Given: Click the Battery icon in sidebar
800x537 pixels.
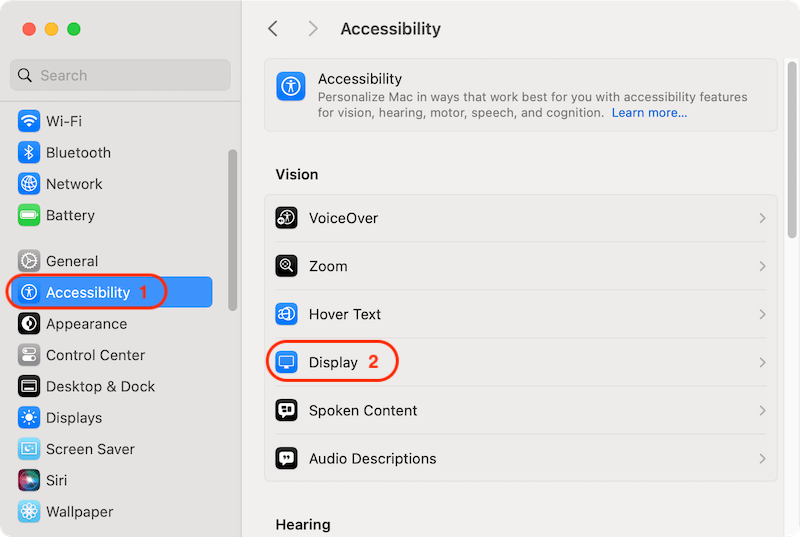Looking at the screenshot, I should coord(29,215).
